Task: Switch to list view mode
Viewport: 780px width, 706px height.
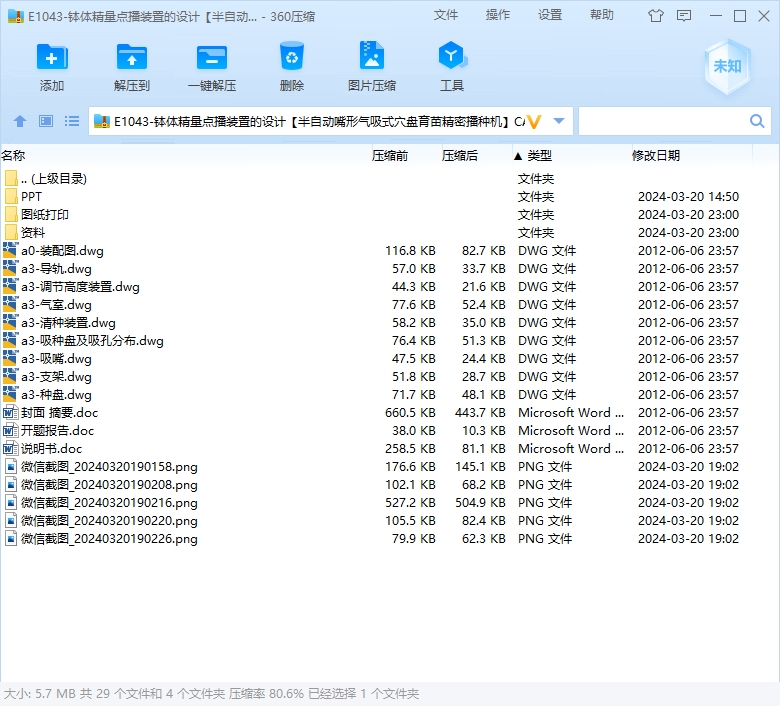Action: pyautogui.click(x=72, y=121)
